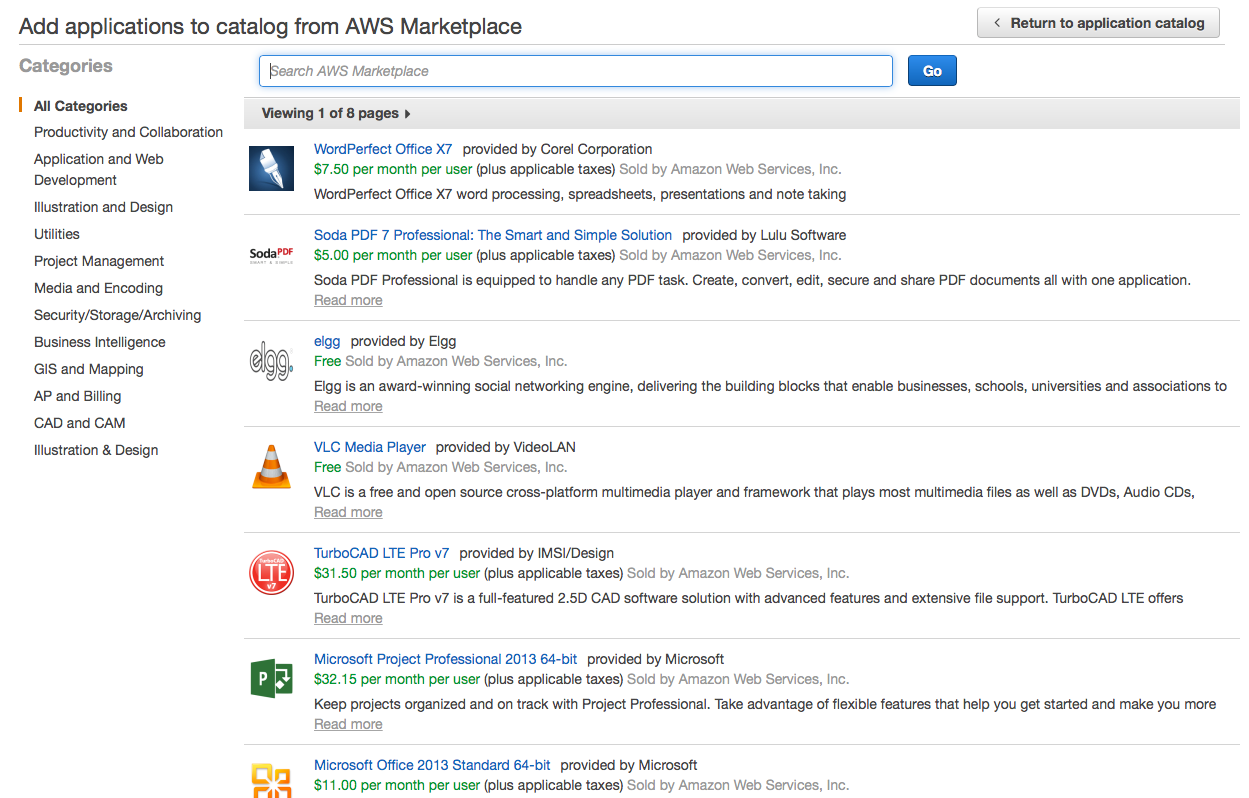Click the Search AWS Marketplace field

[x=575, y=70]
